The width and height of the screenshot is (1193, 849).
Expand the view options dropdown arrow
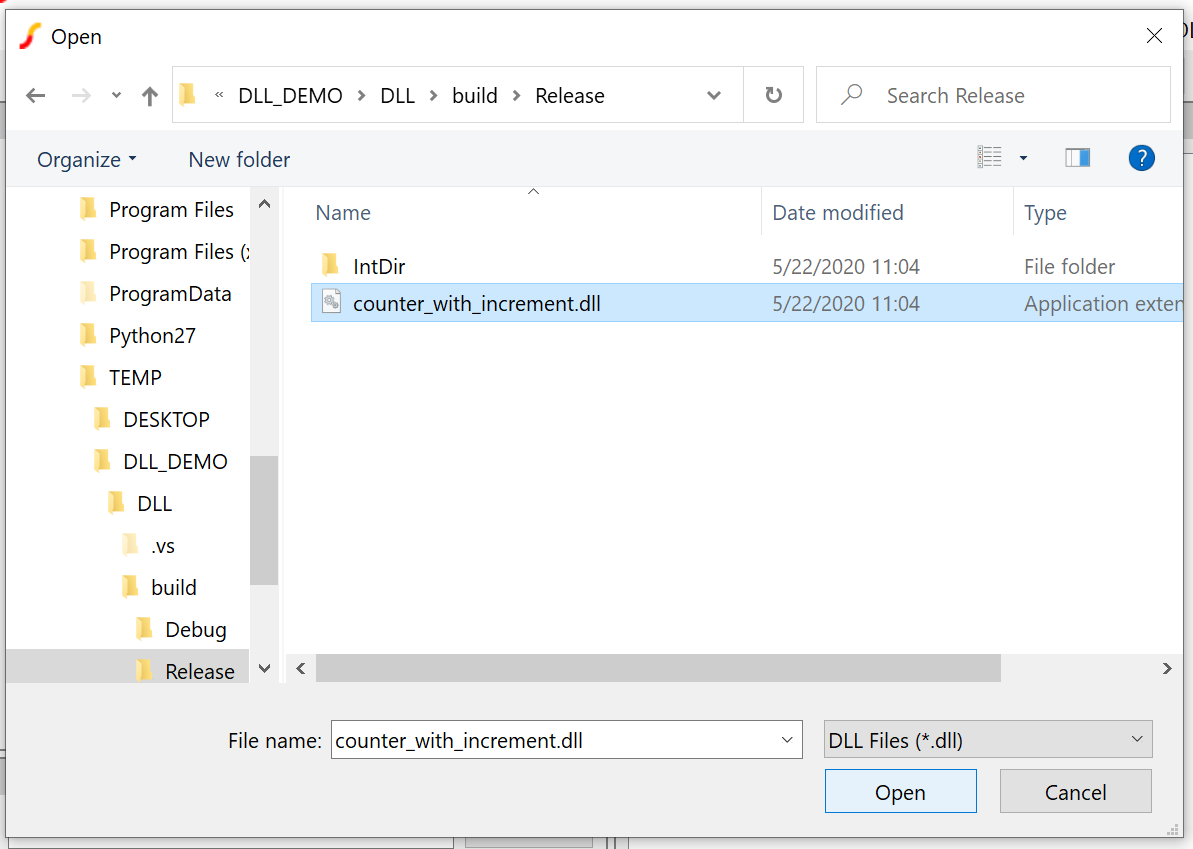click(1023, 158)
